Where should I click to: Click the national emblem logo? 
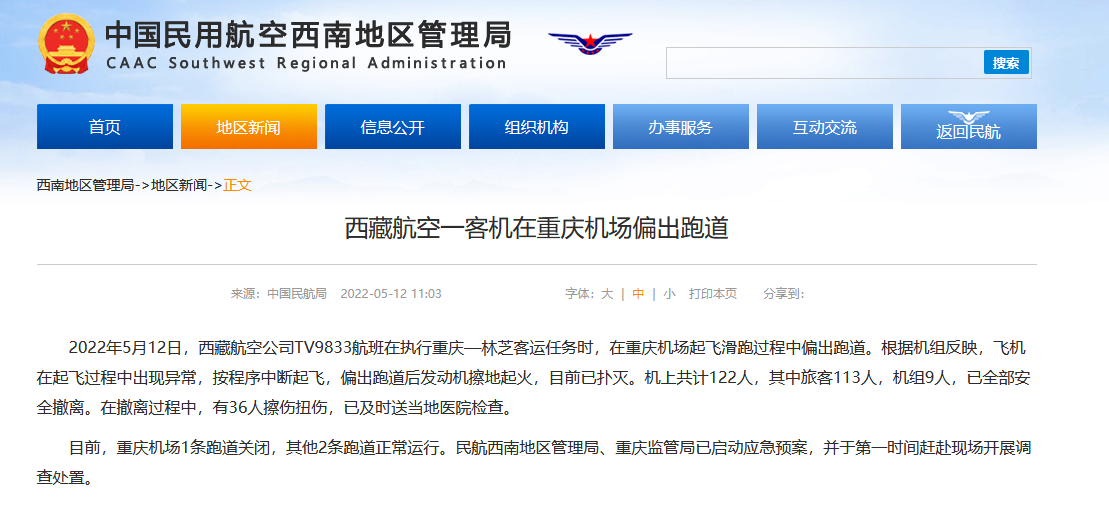(65, 45)
